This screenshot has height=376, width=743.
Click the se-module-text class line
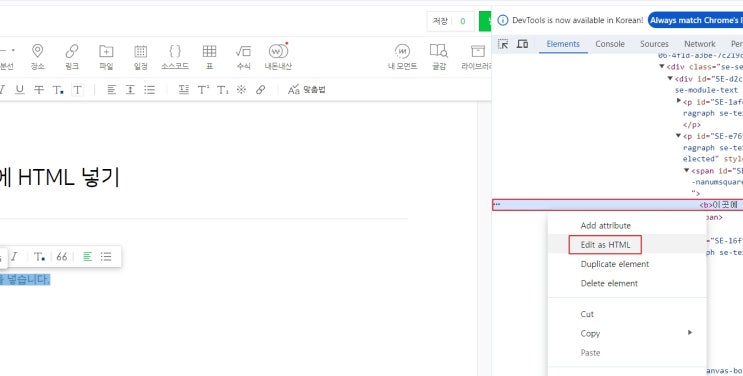[706, 90]
